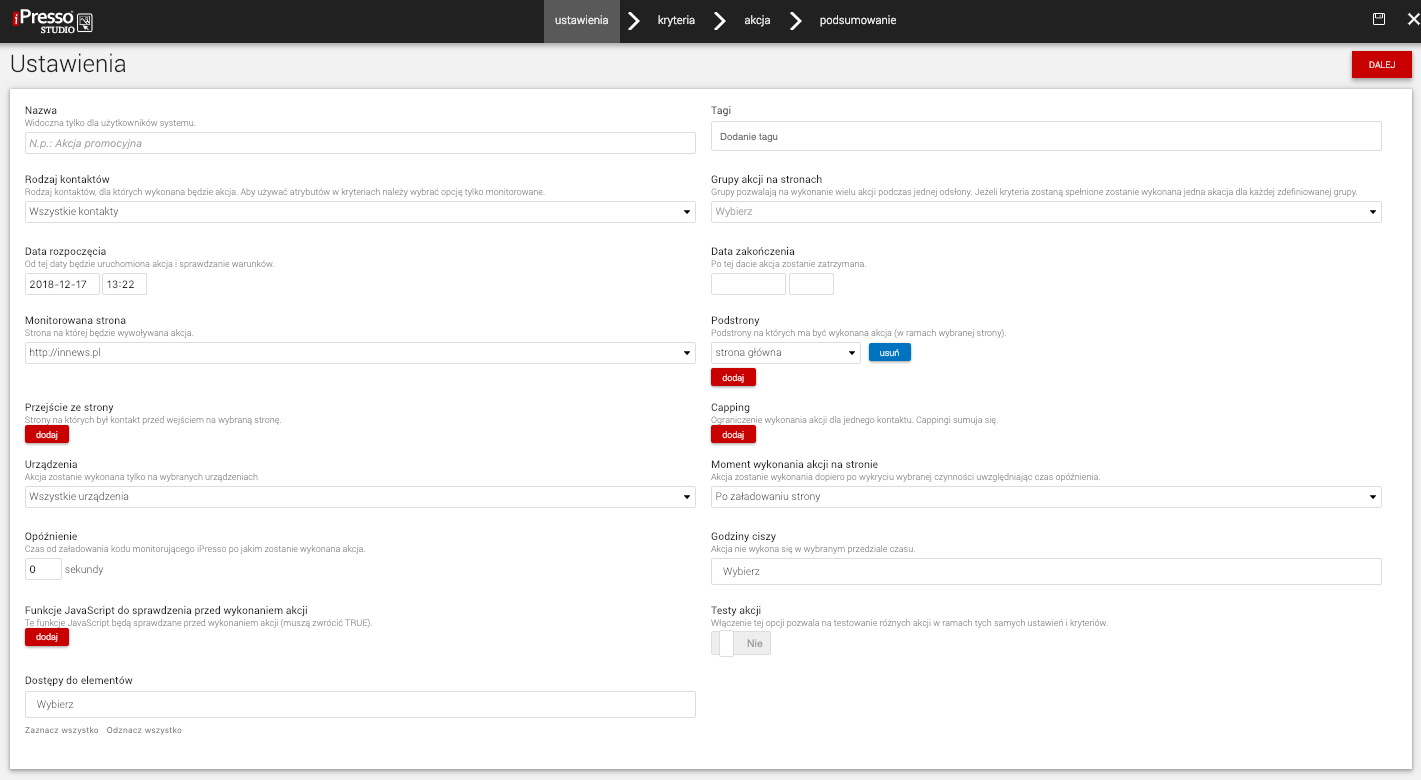Open the Urządzenia dropdown
The image size is (1421, 780).
pos(360,497)
